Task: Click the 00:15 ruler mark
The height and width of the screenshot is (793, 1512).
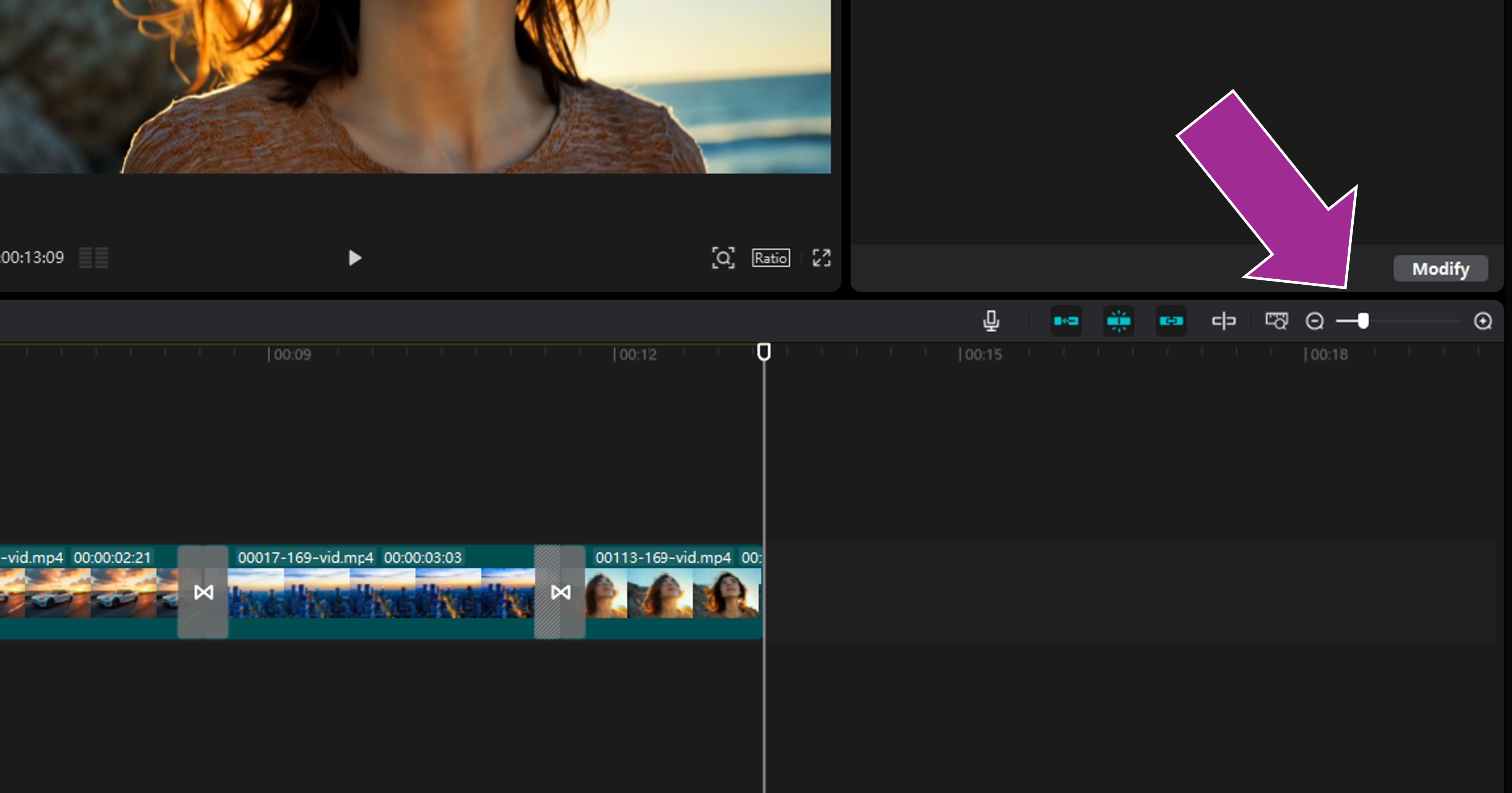Action: click(982, 355)
